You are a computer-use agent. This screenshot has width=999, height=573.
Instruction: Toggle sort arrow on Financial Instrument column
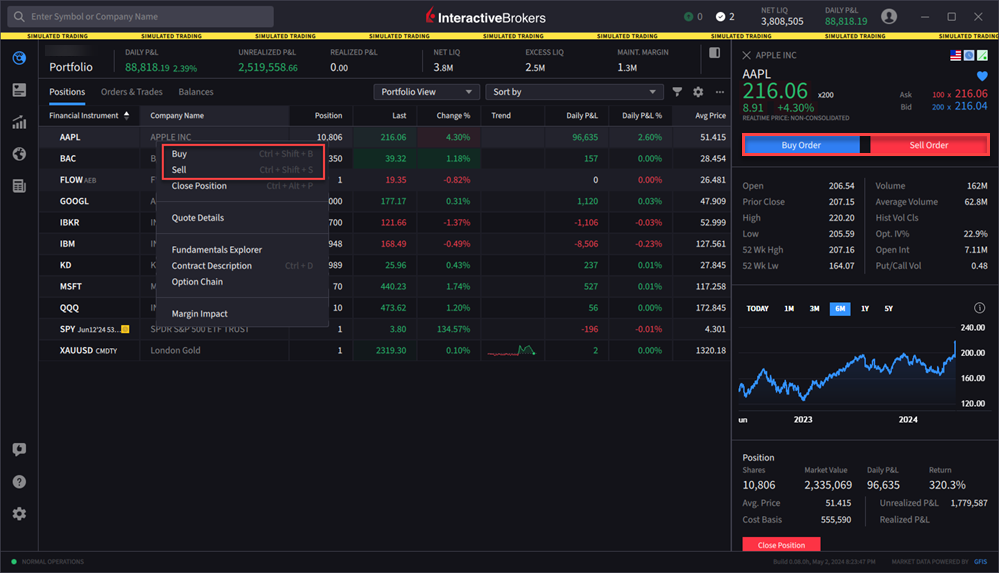pos(126,115)
